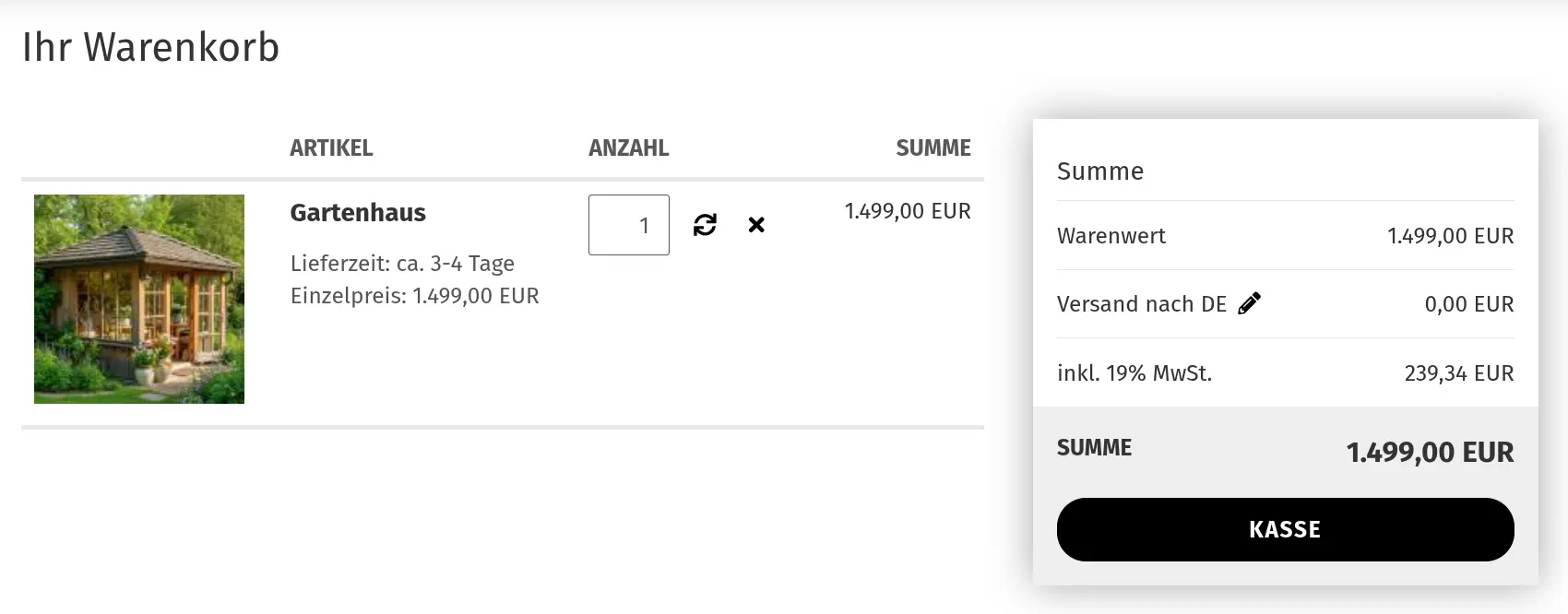Select the Lieferzeit ca. 3-4 Tage text
Viewport: 1568px width, 614px height.
402,264
